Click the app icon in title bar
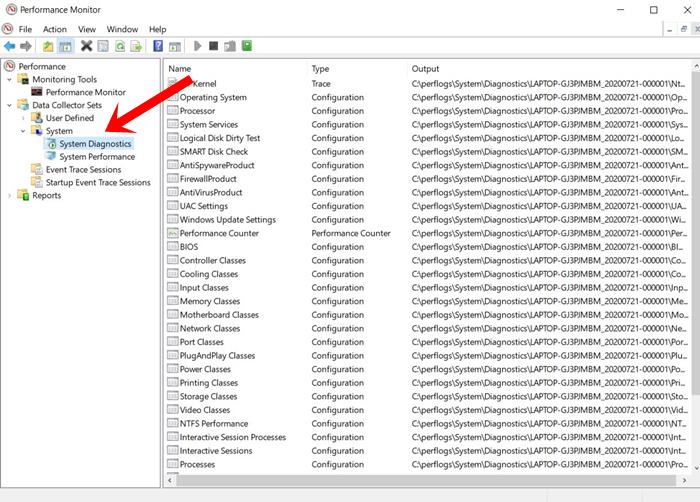This screenshot has width=700, height=502. tap(12, 9)
